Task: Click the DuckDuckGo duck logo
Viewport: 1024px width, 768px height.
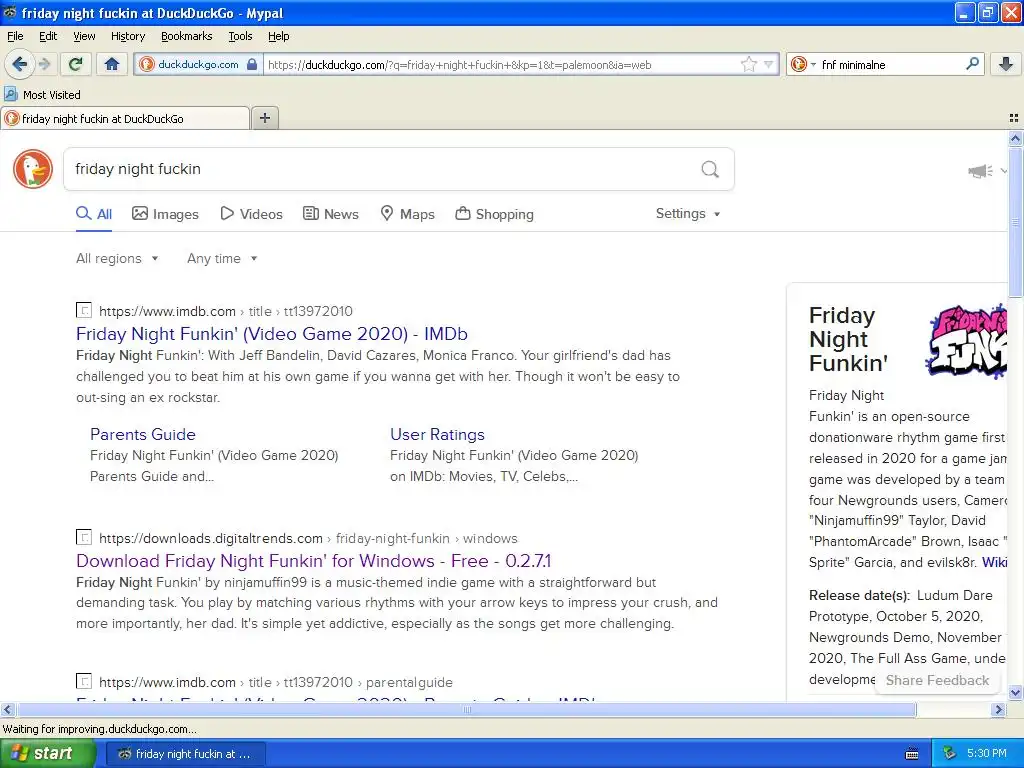Action: pos(33,168)
